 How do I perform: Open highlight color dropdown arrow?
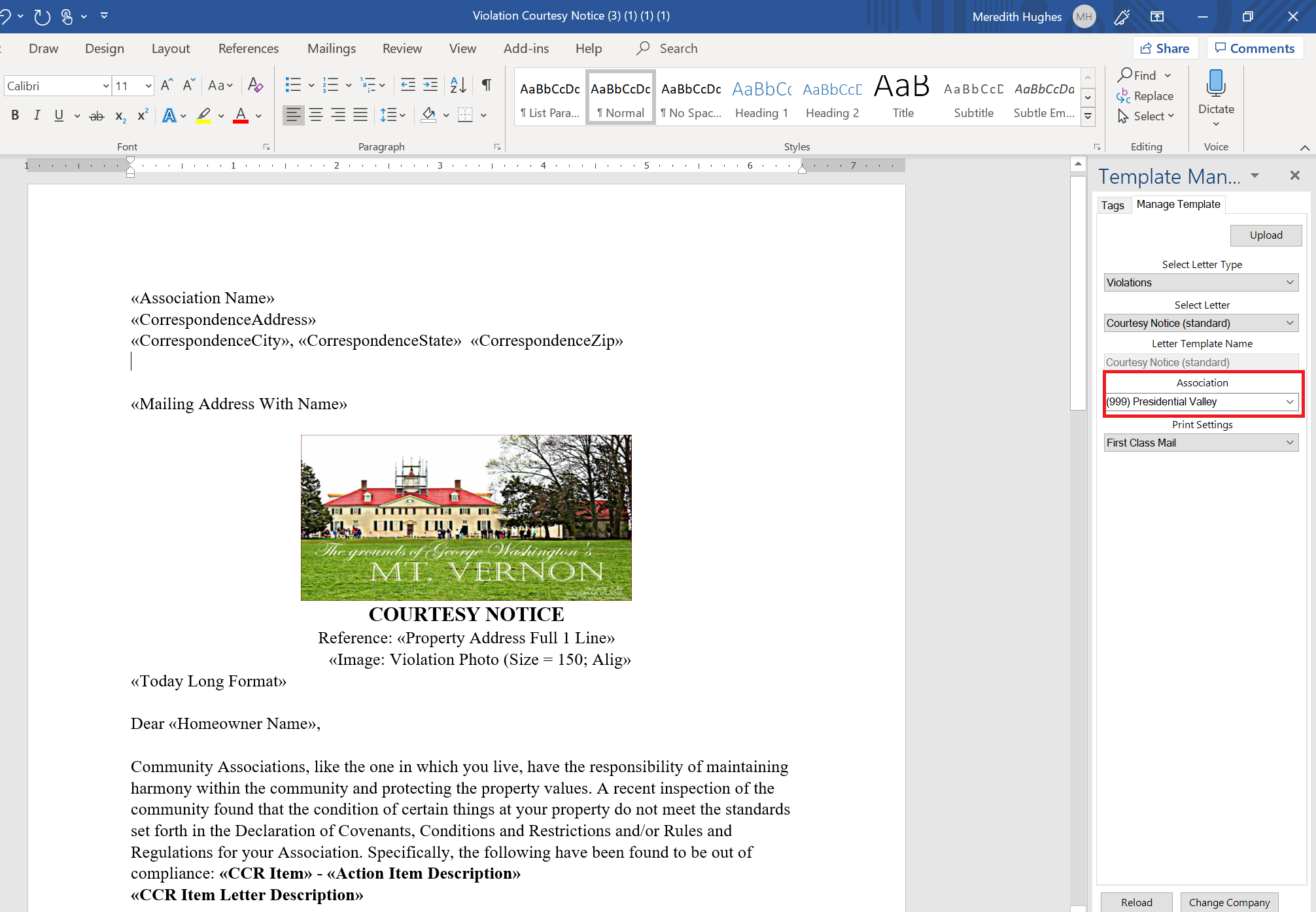tap(222, 116)
